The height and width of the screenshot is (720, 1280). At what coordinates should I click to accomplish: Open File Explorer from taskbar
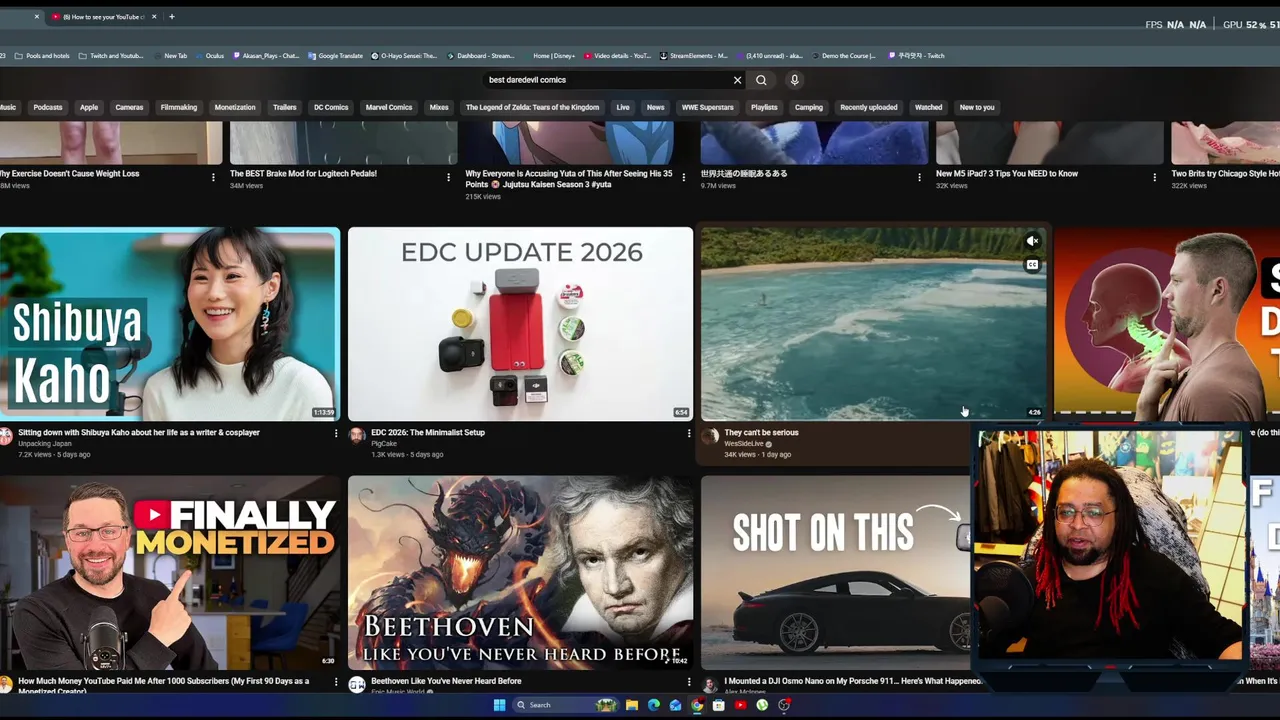632,705
